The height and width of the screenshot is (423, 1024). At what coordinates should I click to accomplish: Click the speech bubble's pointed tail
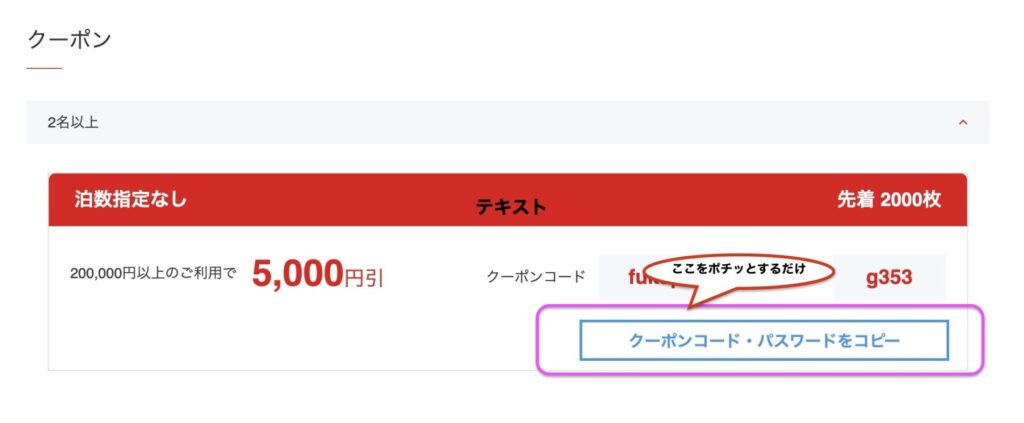tap(697, 297)
